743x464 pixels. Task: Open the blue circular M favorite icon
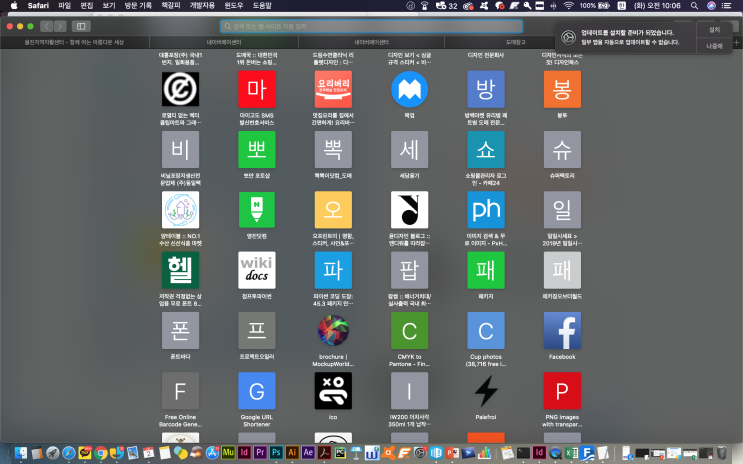pyautogui.click(x=409, y=89)
